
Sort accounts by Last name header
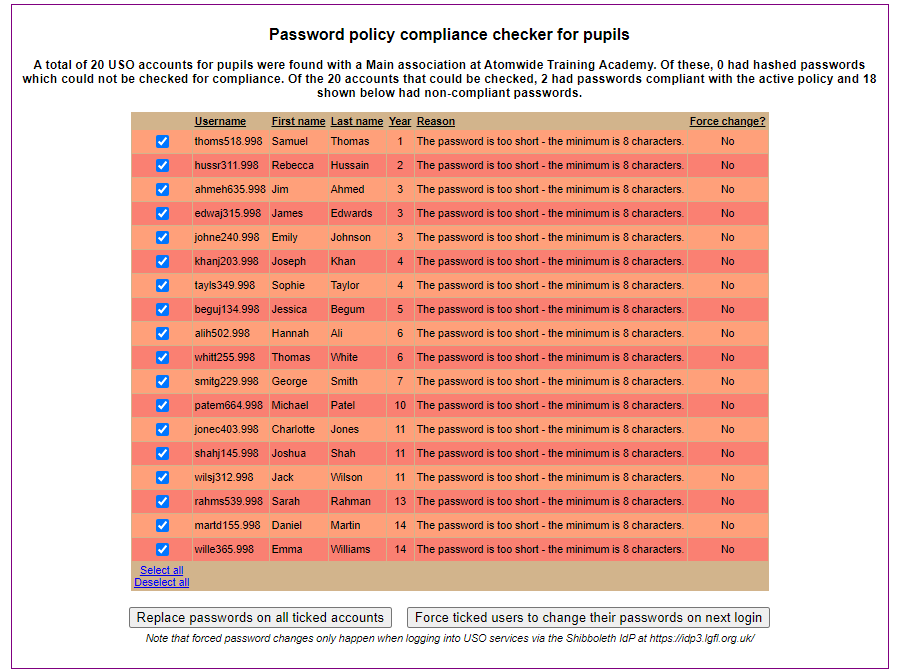tap(356, 121)
